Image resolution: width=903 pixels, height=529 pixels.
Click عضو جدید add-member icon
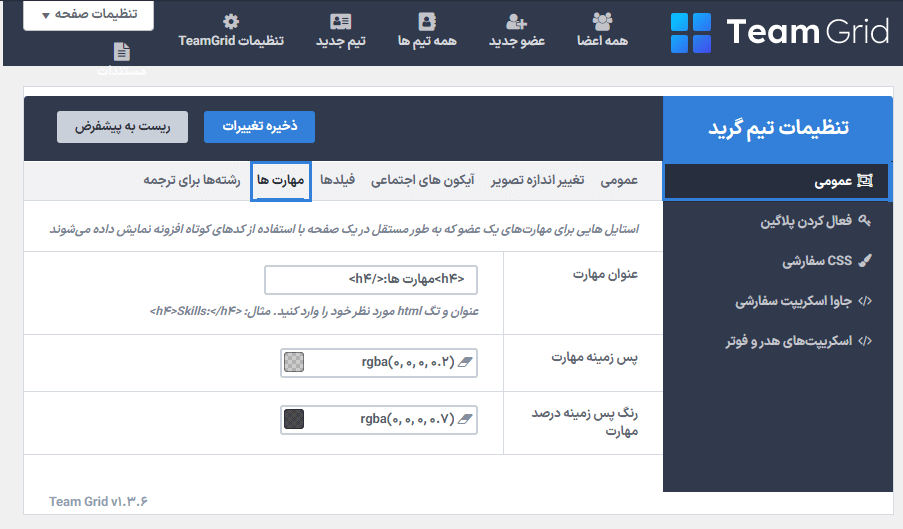click(516, 21)
